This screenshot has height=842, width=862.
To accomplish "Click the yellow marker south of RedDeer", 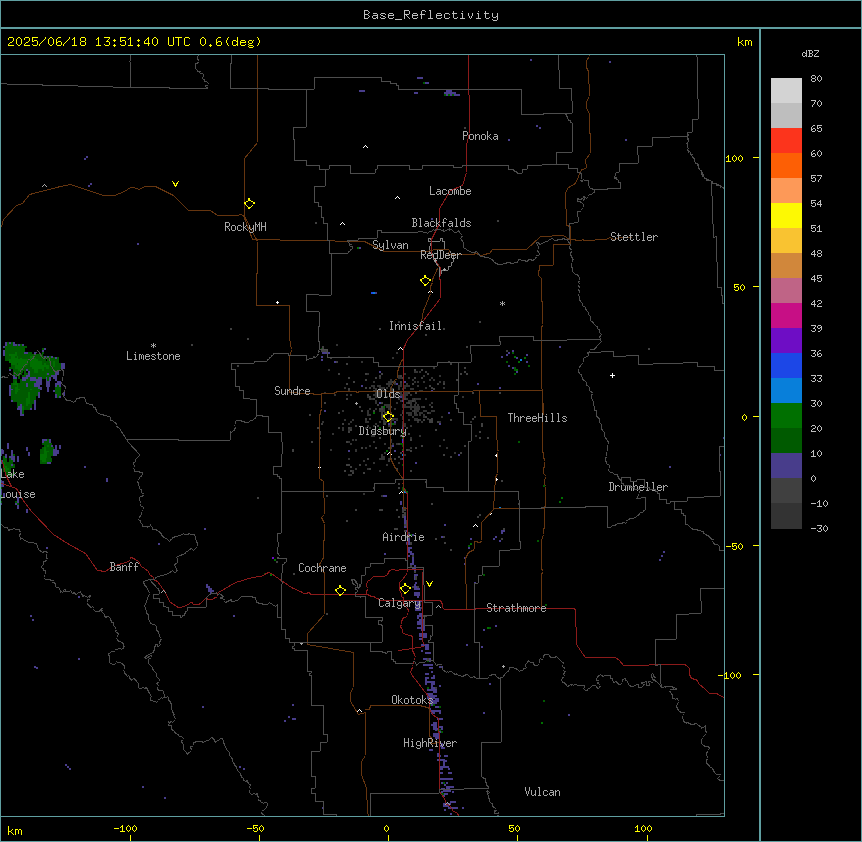I will (425, 280).
